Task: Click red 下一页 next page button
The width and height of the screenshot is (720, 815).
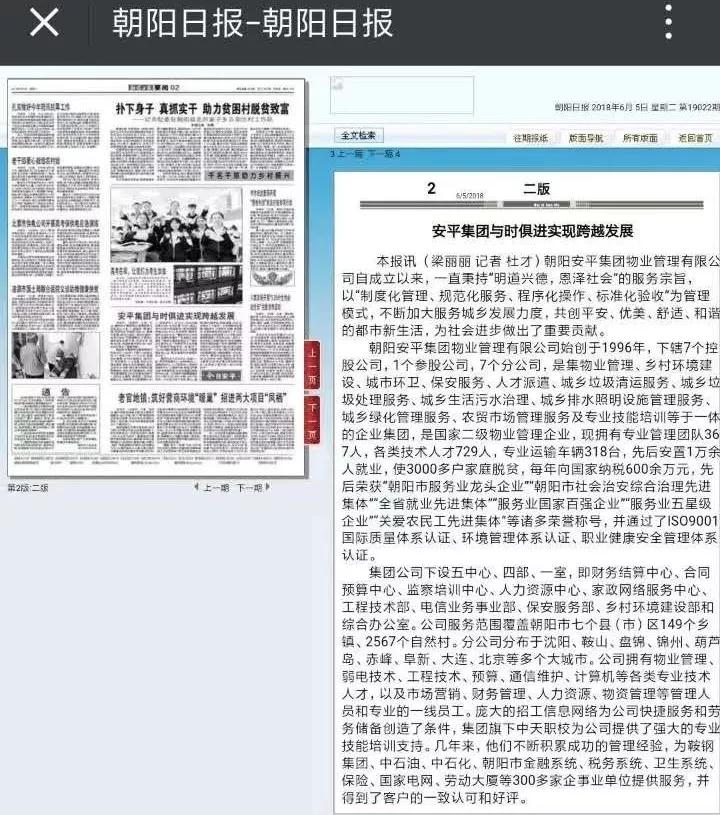Action: click(x=312, y=419)
